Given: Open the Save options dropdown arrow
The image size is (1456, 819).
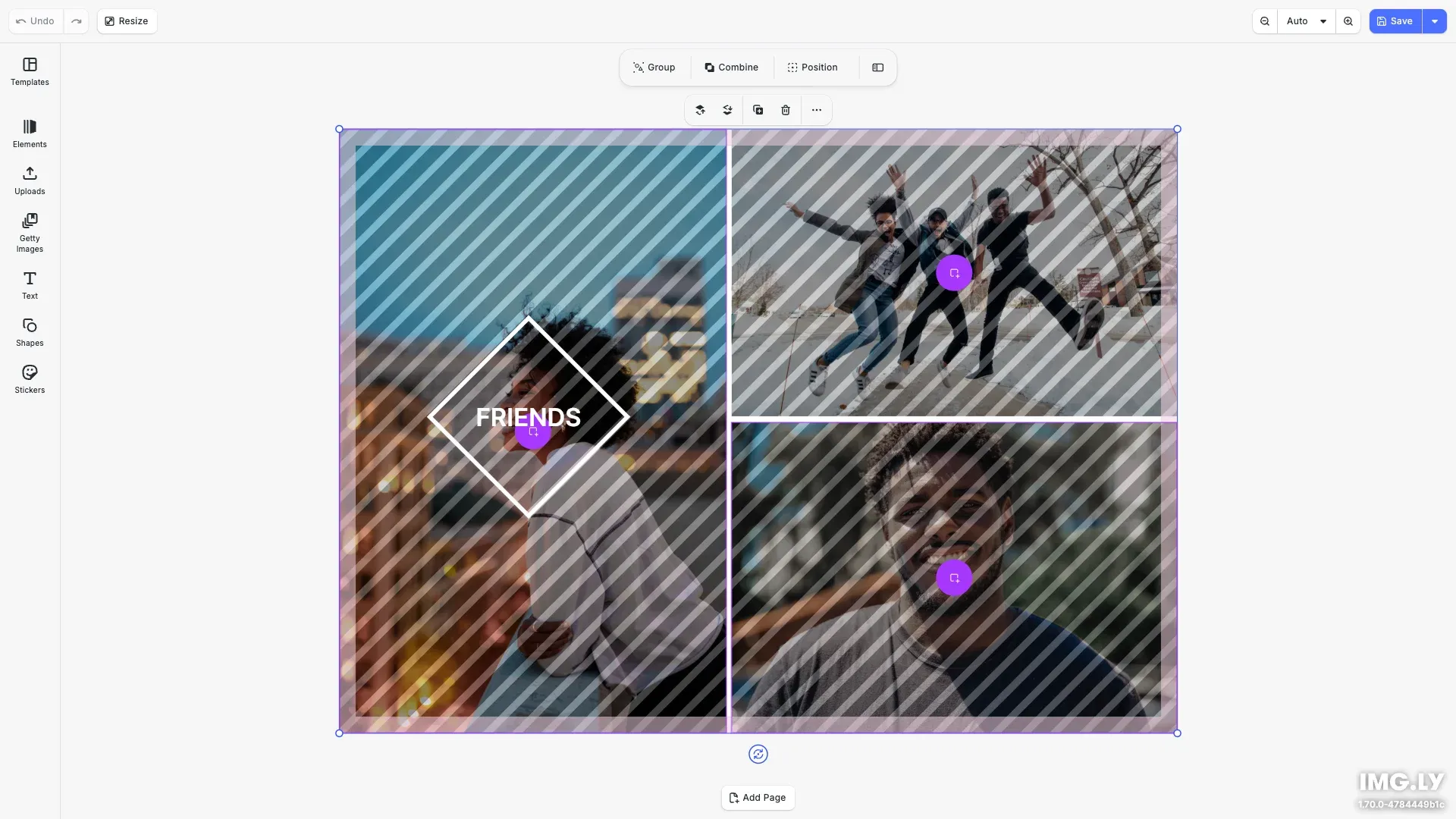Looking at the screenshot, I should [x=1434, y=21].
